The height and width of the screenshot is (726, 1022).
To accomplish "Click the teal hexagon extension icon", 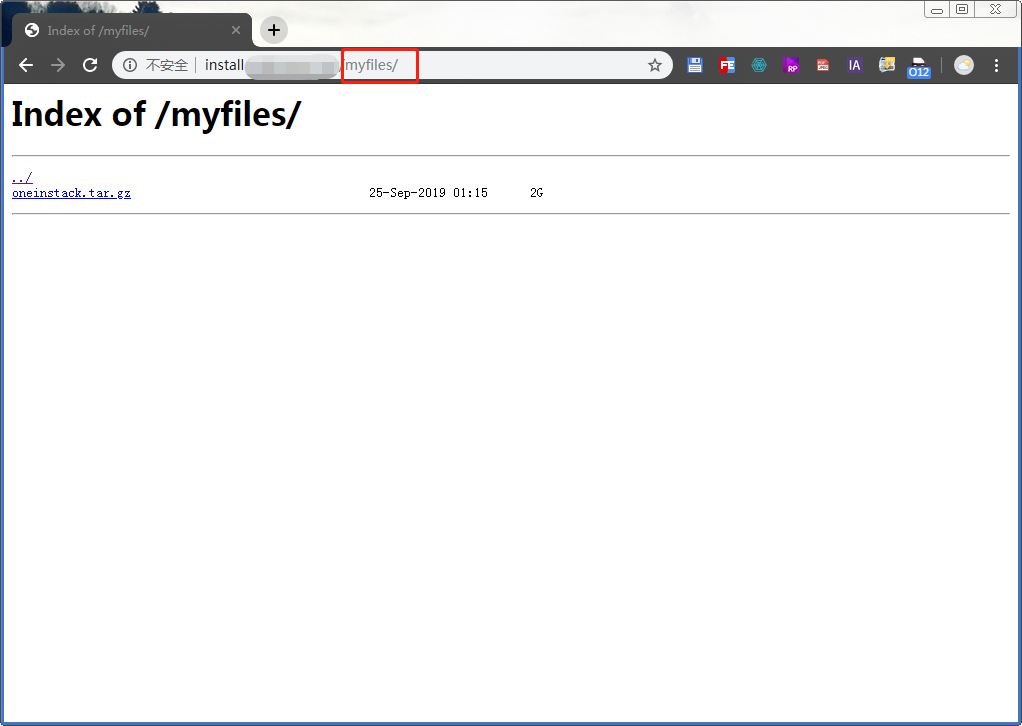I will coord(759,65).
